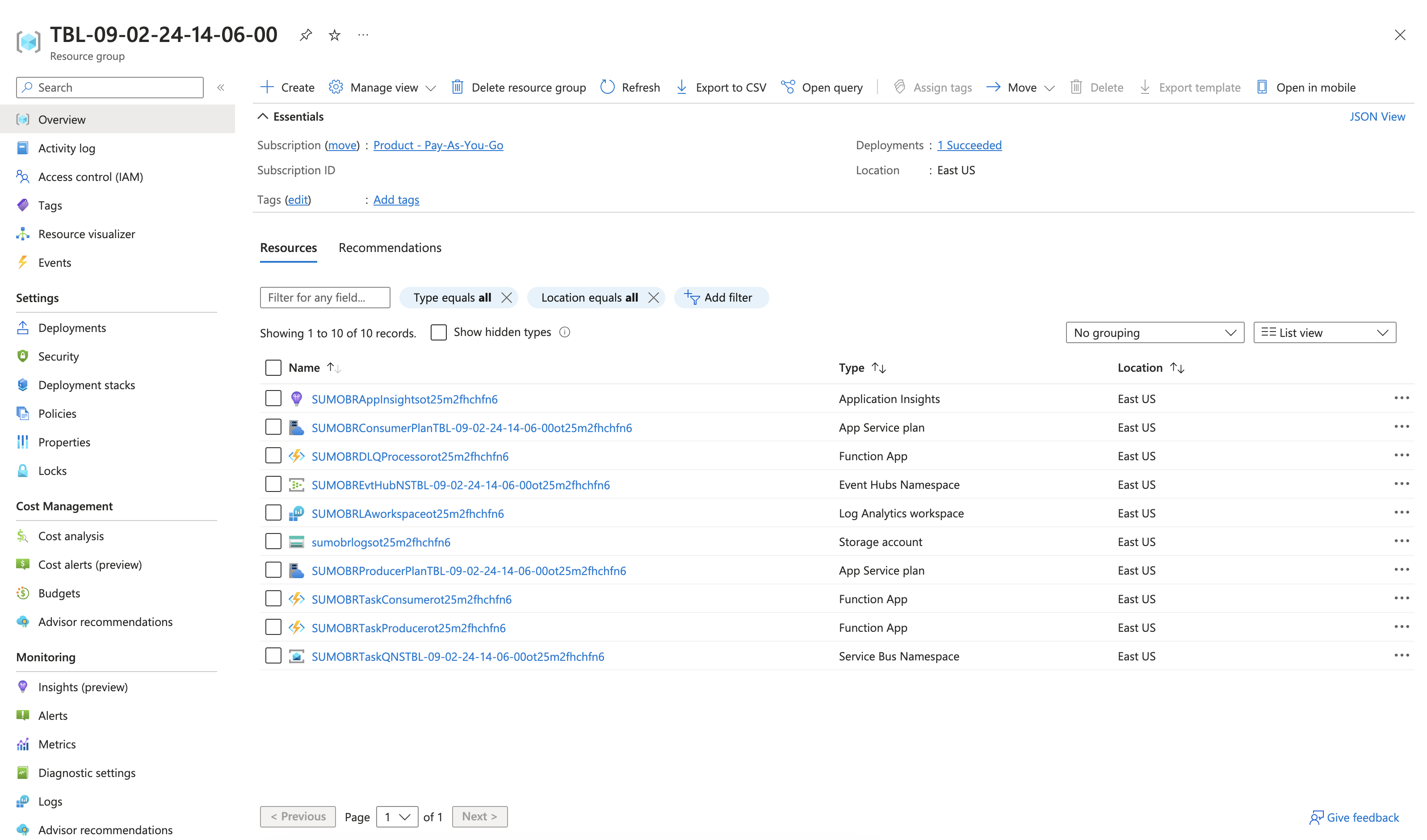Open the List view dropdown

[x=1325, y=332]
